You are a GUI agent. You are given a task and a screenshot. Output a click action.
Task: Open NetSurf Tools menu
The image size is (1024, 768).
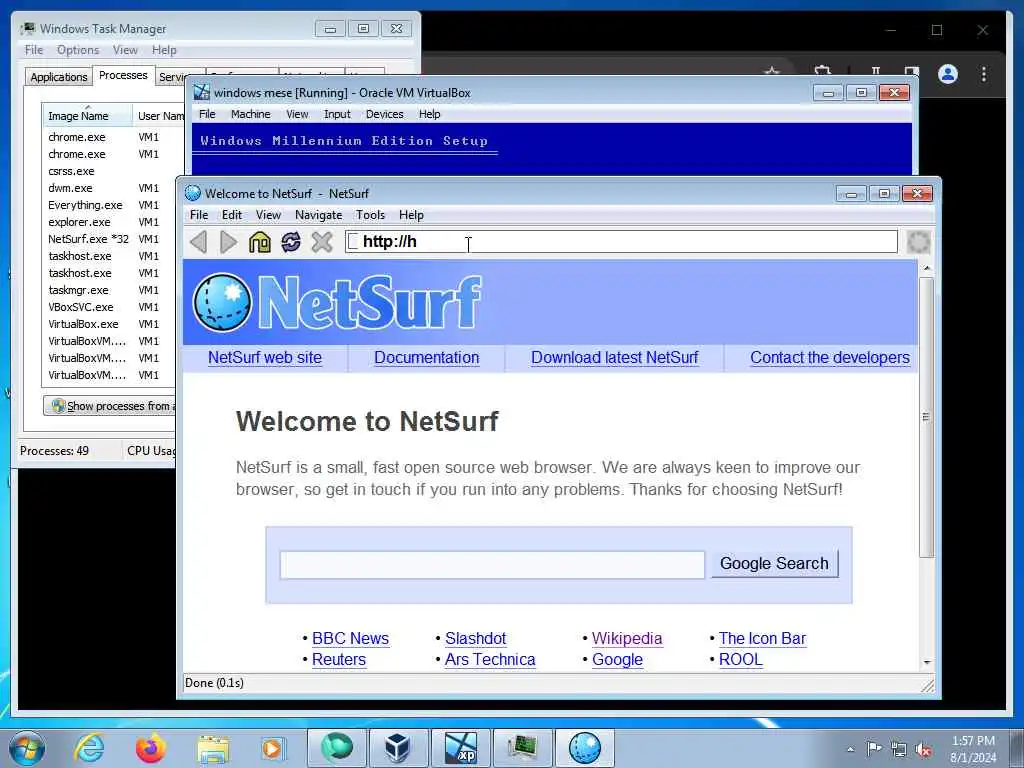370,215
